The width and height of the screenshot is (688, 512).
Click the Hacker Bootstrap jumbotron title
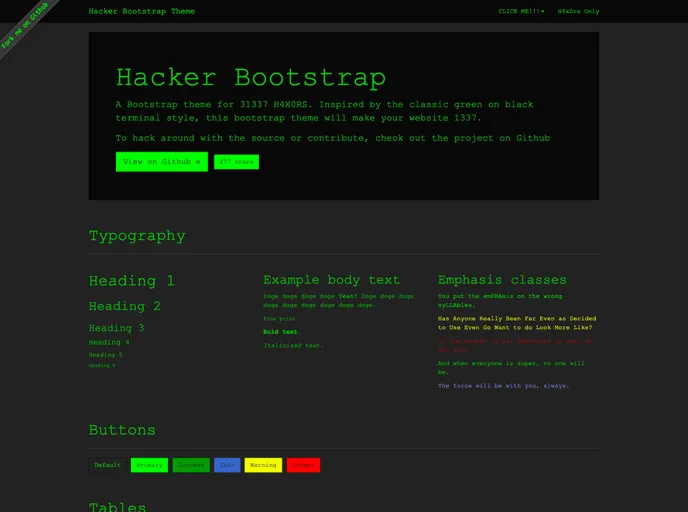[250, 77]
